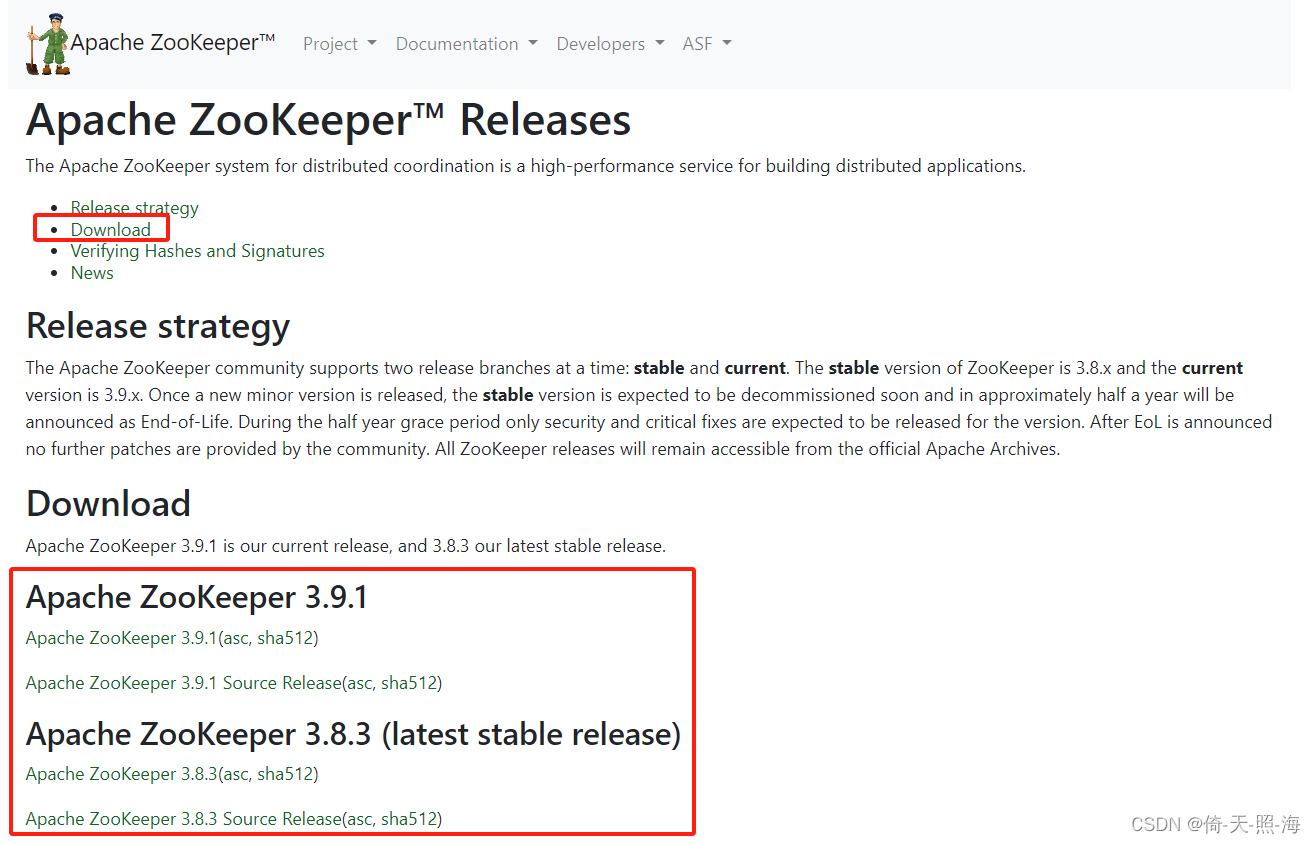Go to the News list link
Image resolution: width=1316 pixels, height=844 pixels.
[x=92, y=273]
